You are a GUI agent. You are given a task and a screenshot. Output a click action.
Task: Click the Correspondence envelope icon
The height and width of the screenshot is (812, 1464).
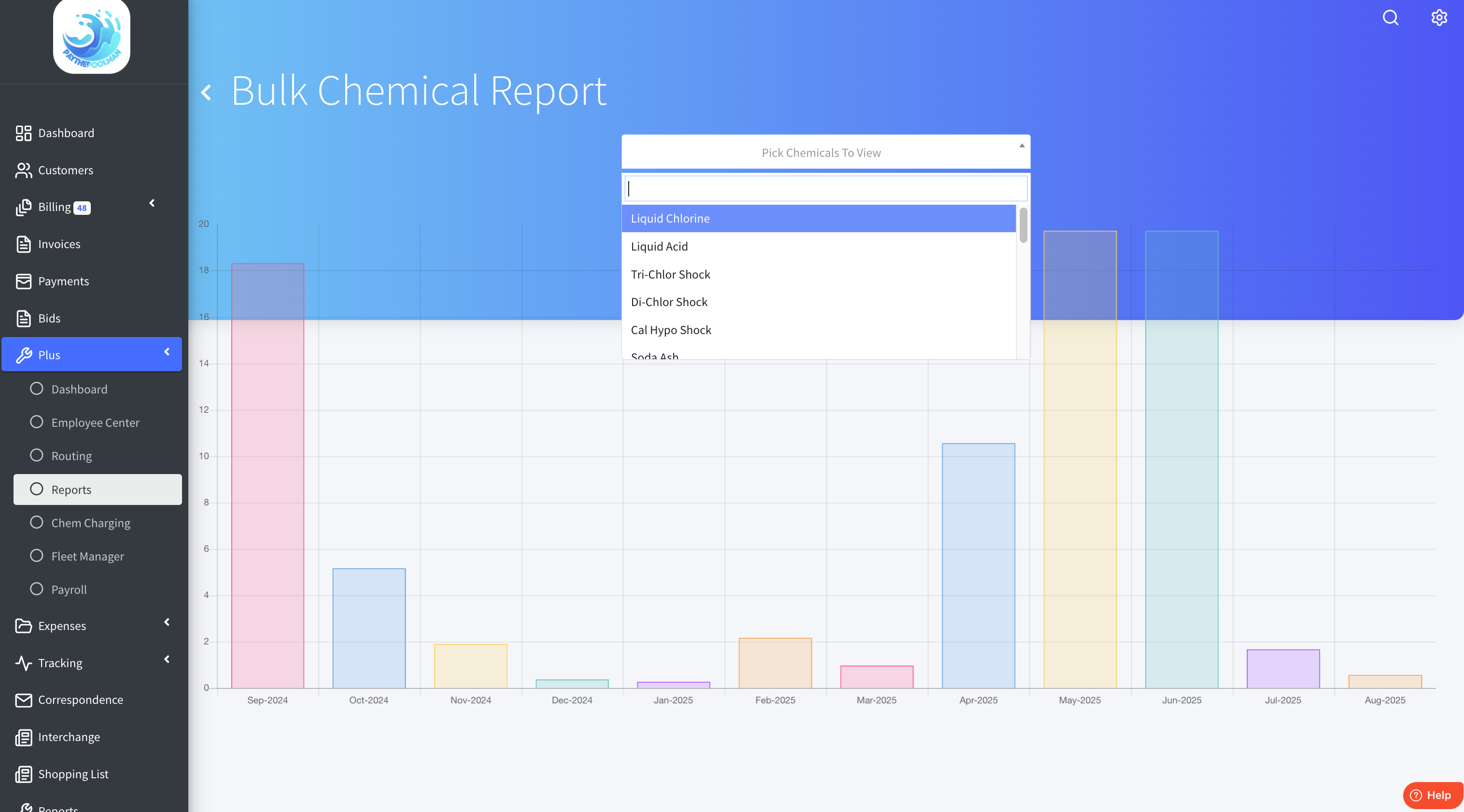[23, 700]
